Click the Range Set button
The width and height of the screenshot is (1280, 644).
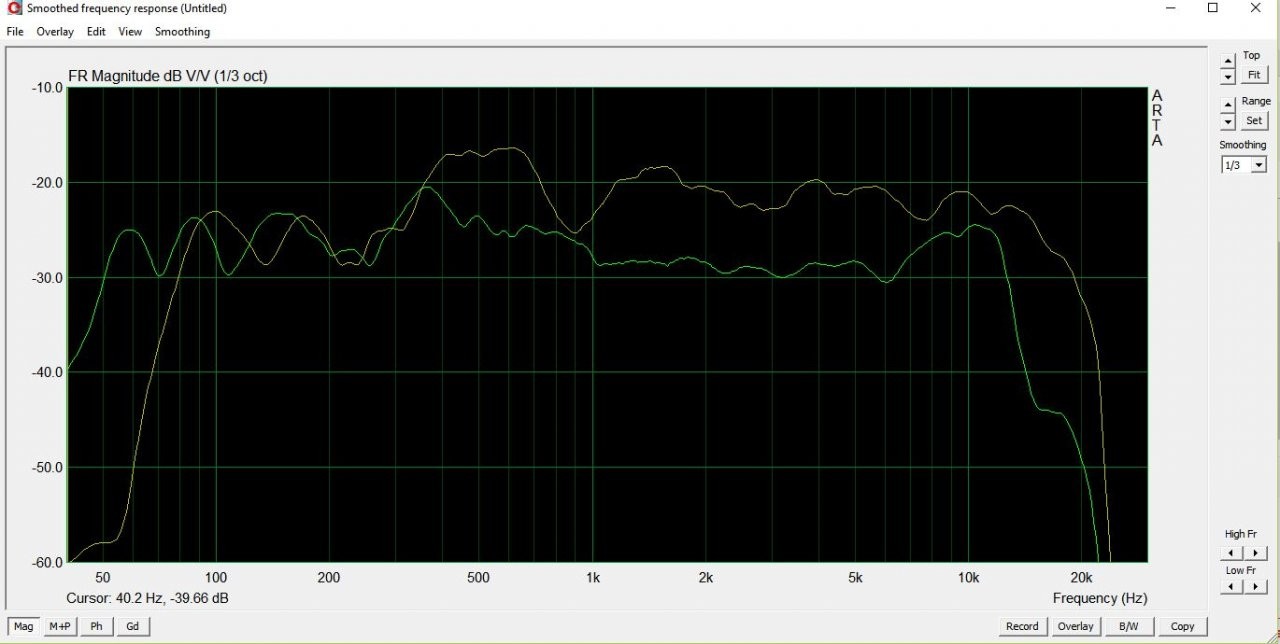1254,120
